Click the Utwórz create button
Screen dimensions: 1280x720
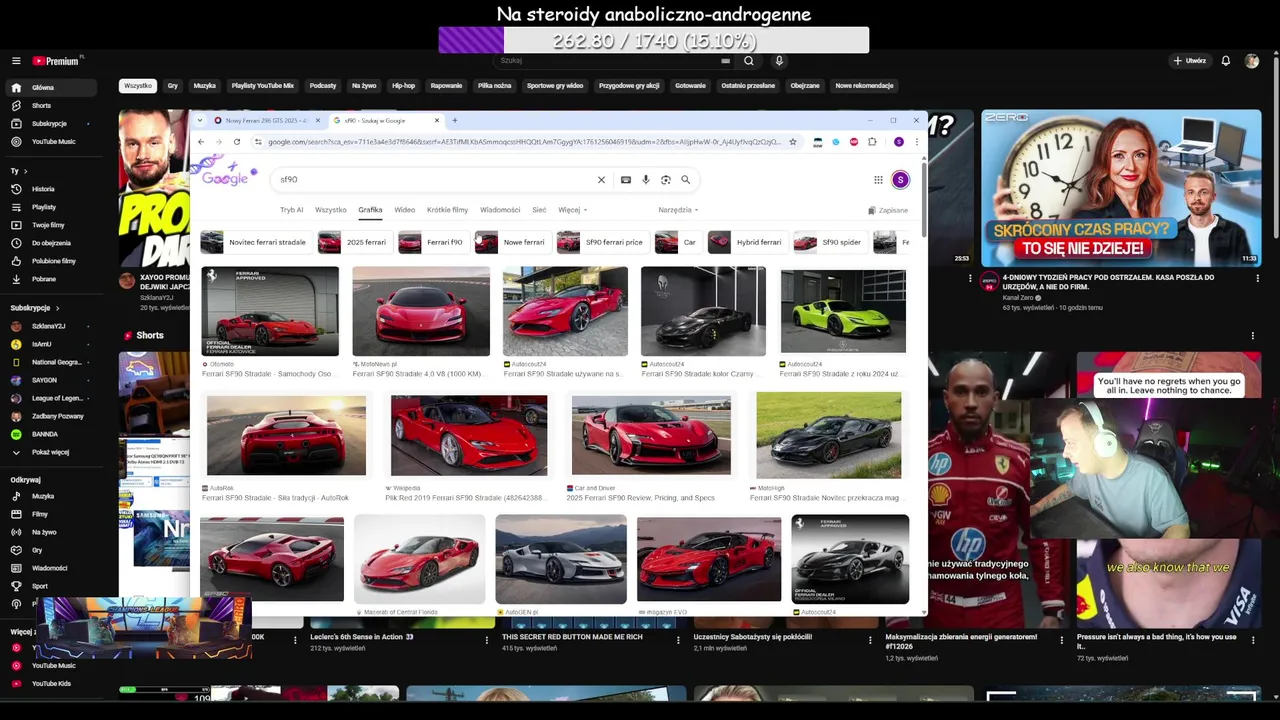coord(1190,61)
